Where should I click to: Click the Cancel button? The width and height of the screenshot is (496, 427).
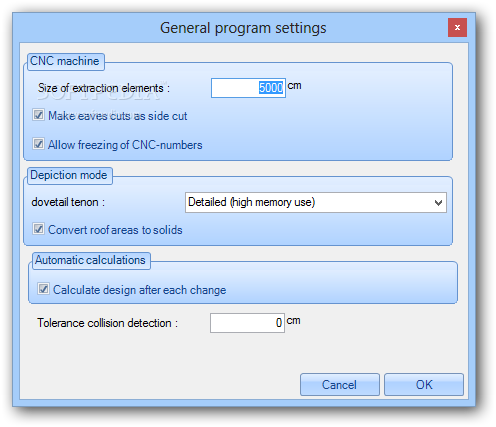pyautogui.click(x=339, y=385)
